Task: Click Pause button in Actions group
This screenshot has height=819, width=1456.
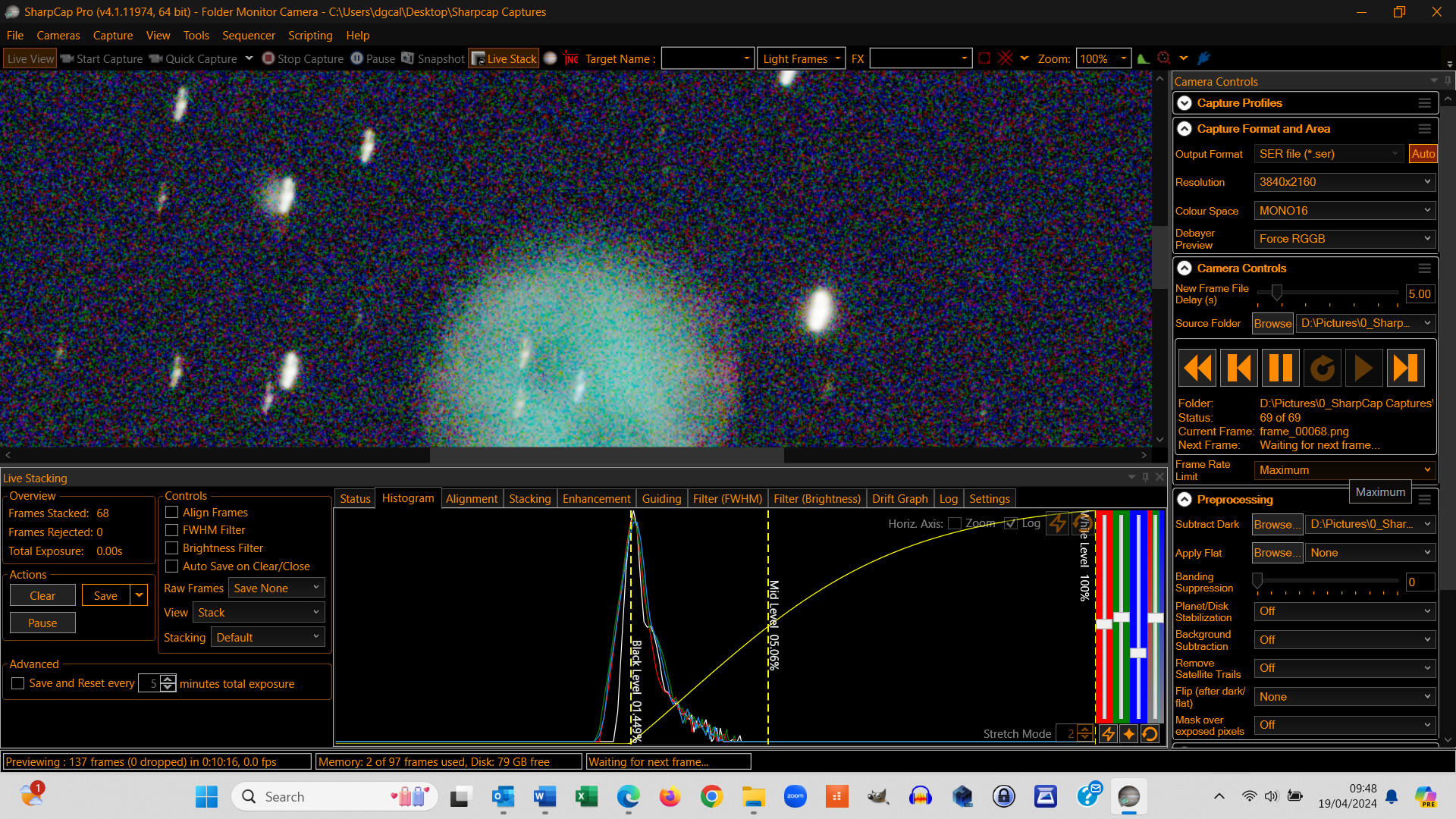Action: [x=42, y=623]
